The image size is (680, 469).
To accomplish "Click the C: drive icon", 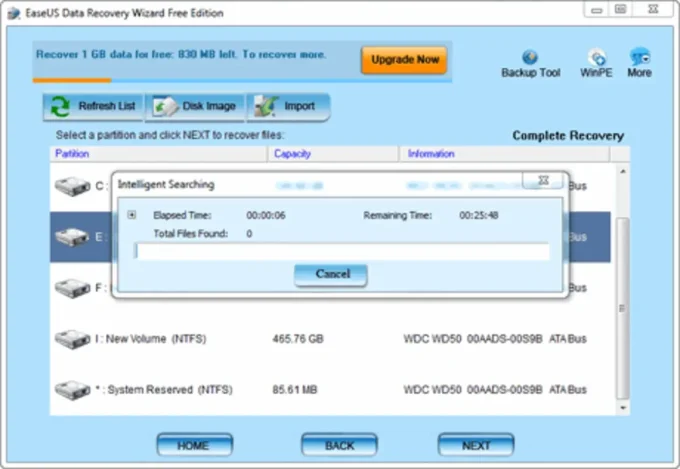I will [71, 186].
